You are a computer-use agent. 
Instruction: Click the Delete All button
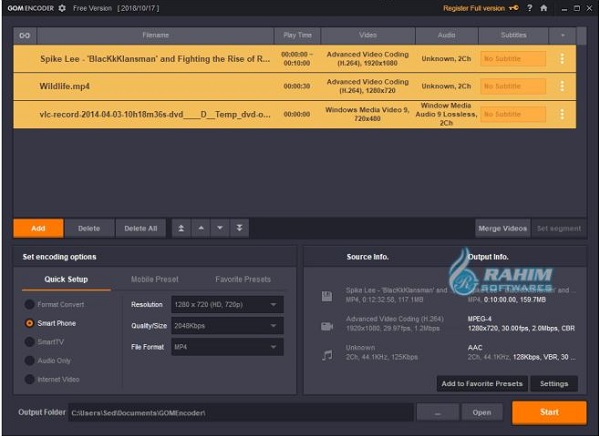coord(141,228)
